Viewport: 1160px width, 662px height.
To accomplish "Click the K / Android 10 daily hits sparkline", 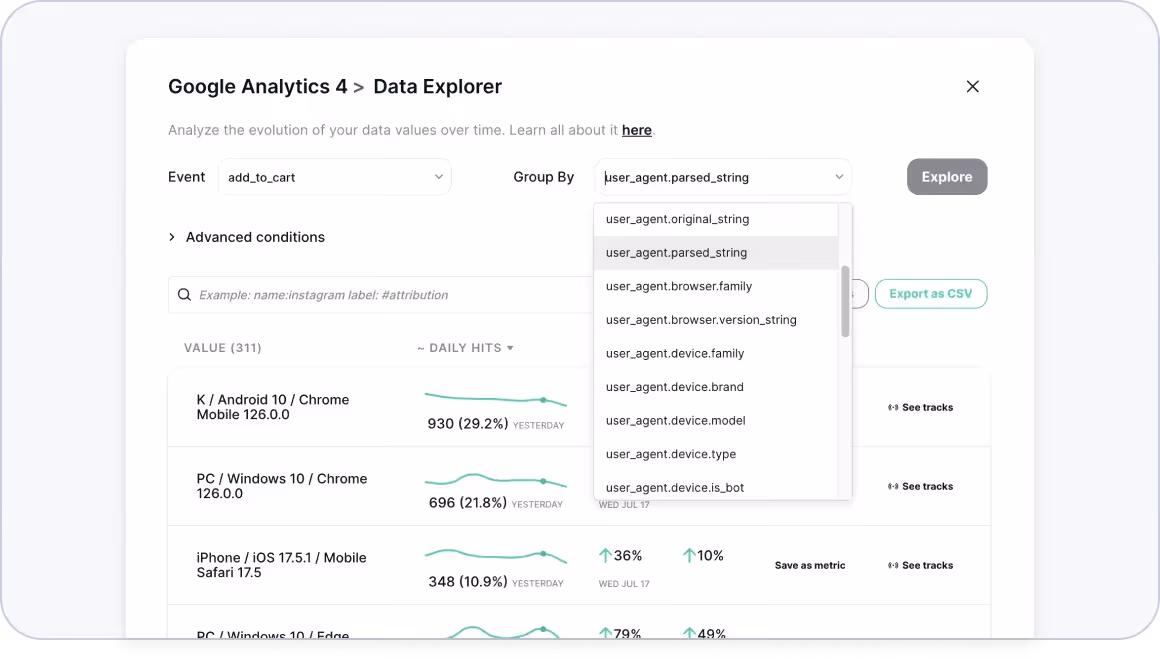I will [x=496, y=399].
